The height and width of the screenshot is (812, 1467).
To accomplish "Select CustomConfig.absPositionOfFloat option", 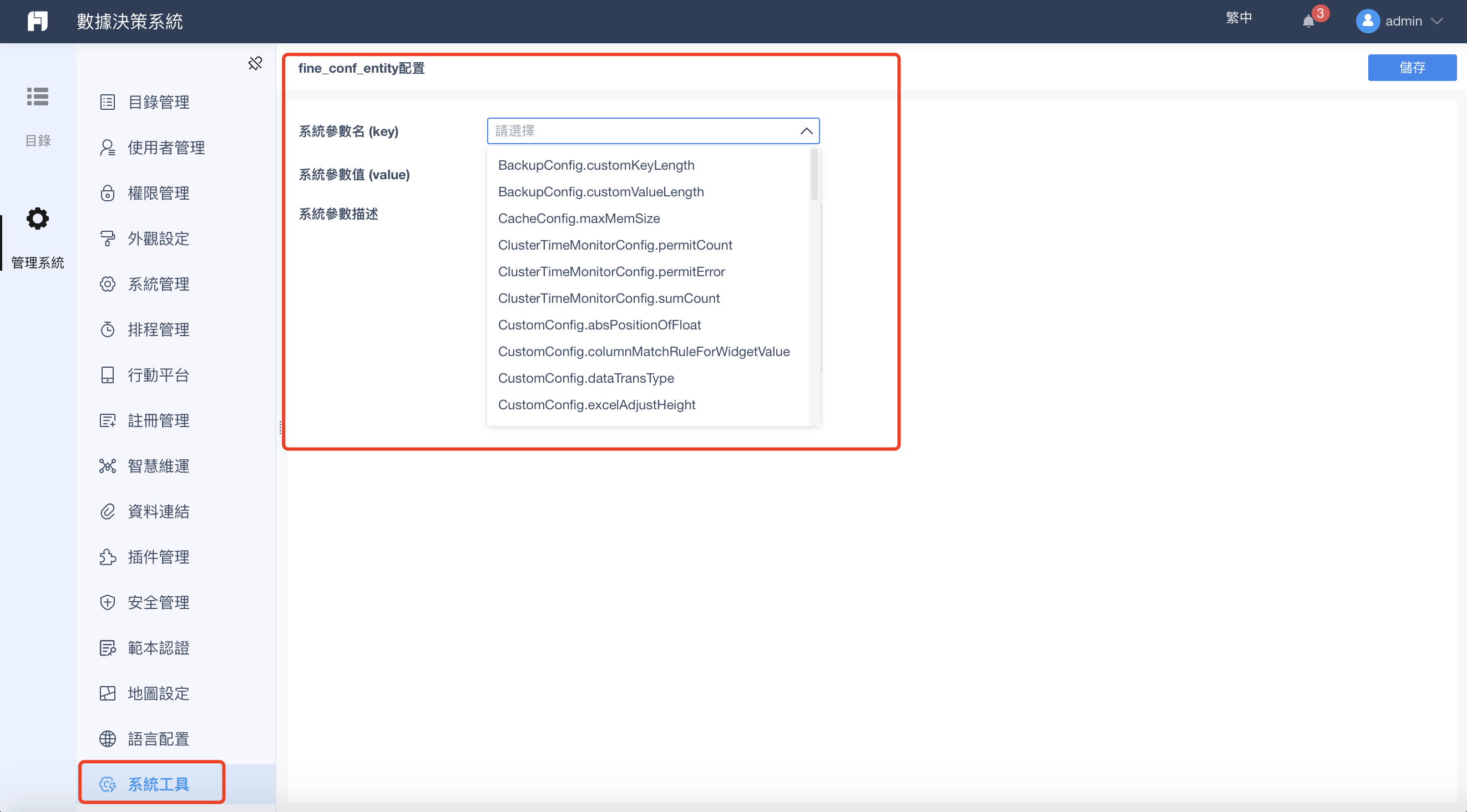I will (x=648, y=325).
